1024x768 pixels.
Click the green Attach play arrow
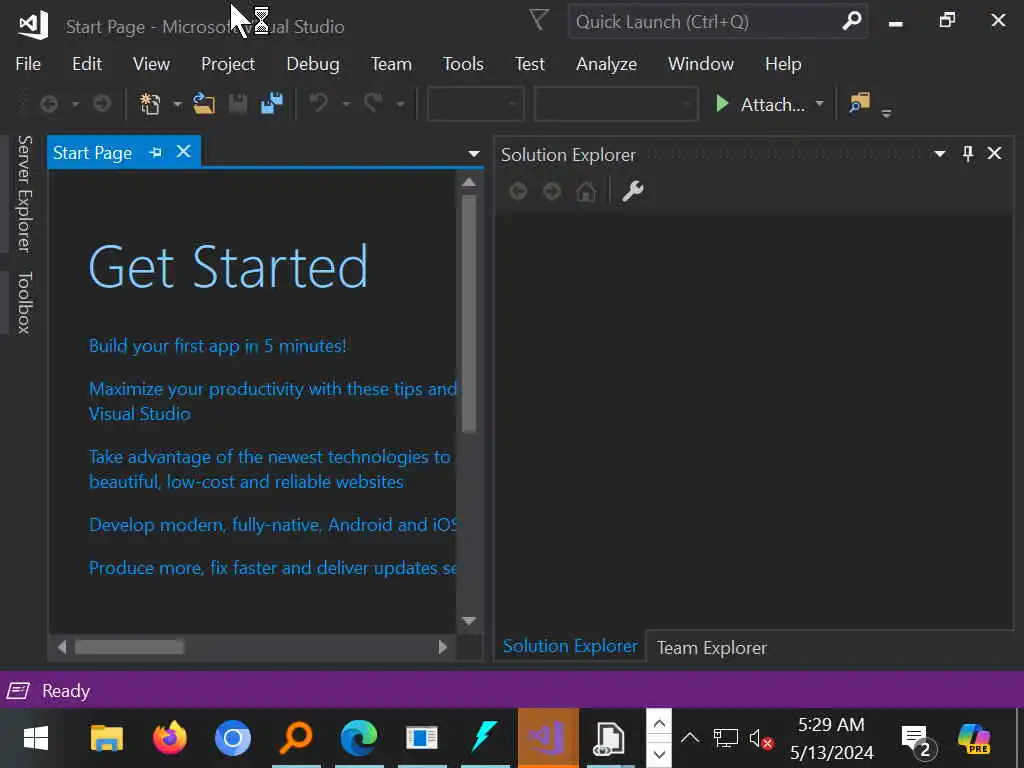(x=722, y=104)
